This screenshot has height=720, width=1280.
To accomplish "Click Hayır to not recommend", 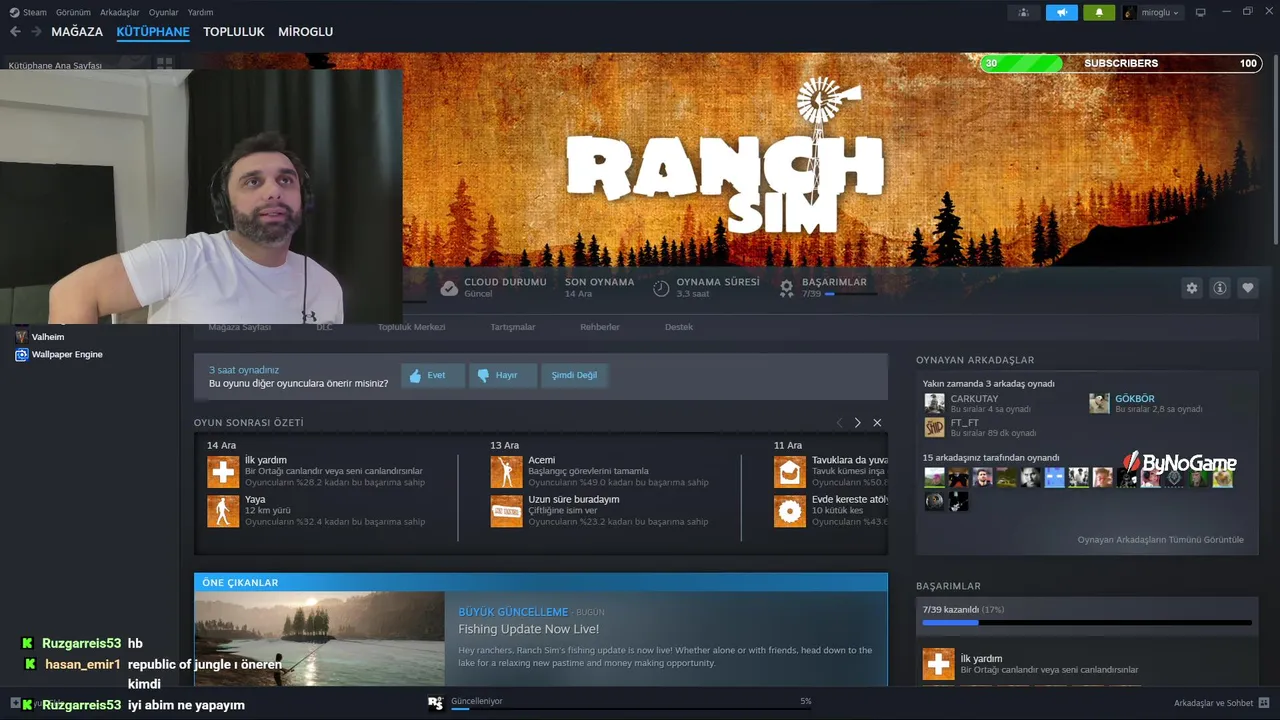I will coord(503,375).
